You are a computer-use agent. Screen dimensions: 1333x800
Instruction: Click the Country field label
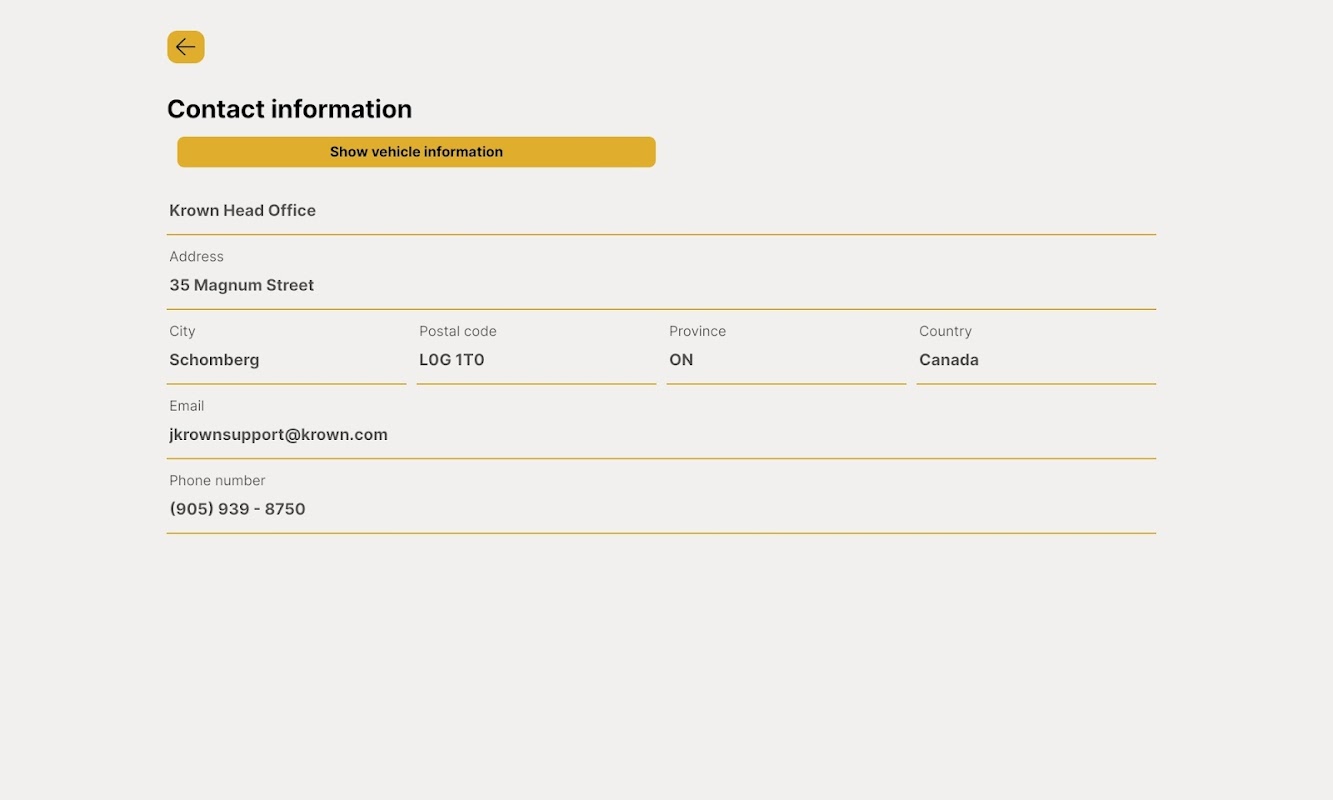(945, 331)
